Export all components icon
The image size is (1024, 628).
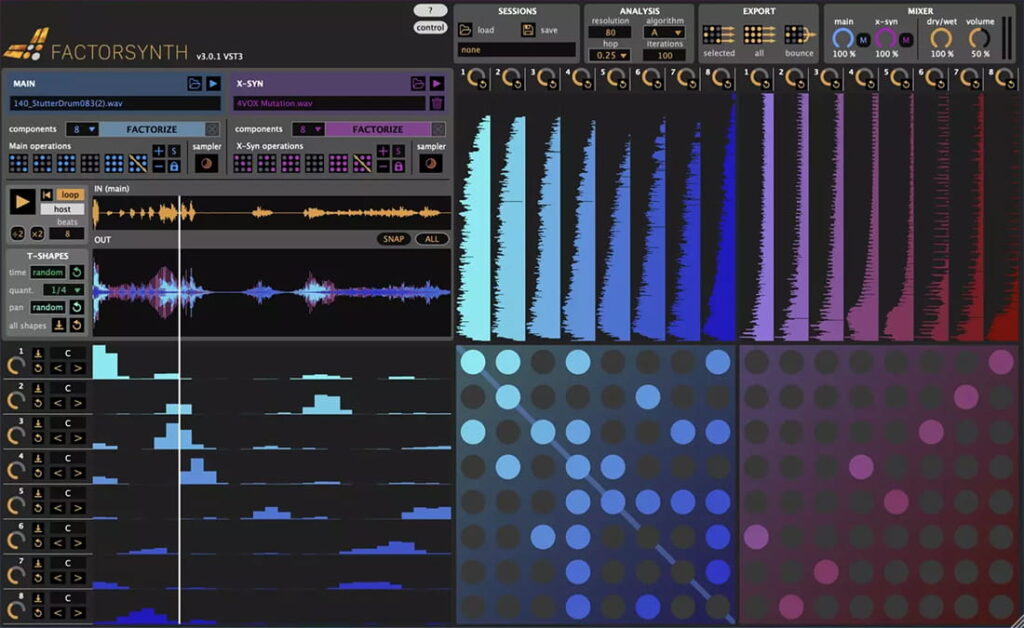click(x=759, y=35)
